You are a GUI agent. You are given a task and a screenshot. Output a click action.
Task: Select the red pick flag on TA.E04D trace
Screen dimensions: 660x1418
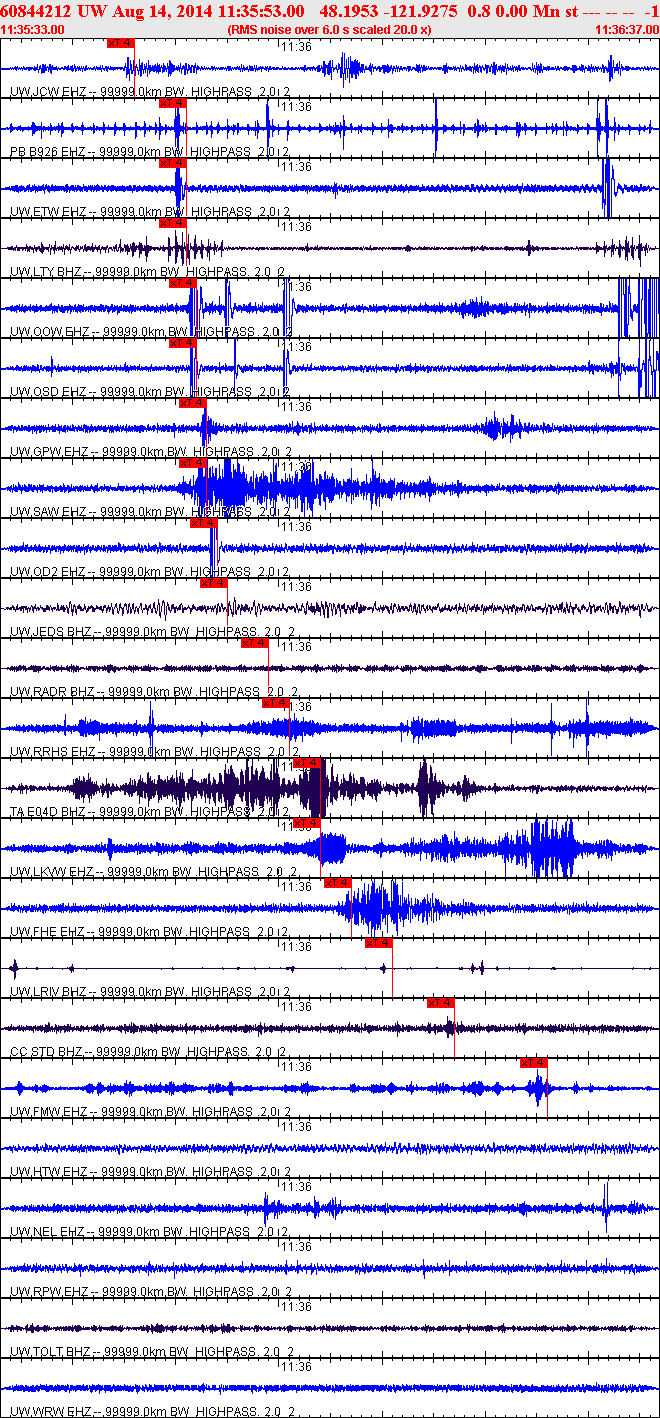(x=307, y=763)
